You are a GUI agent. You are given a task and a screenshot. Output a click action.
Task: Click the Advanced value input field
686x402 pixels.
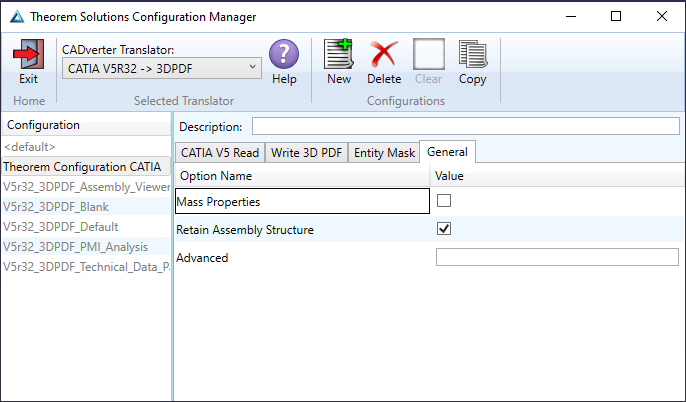point(557,257)
